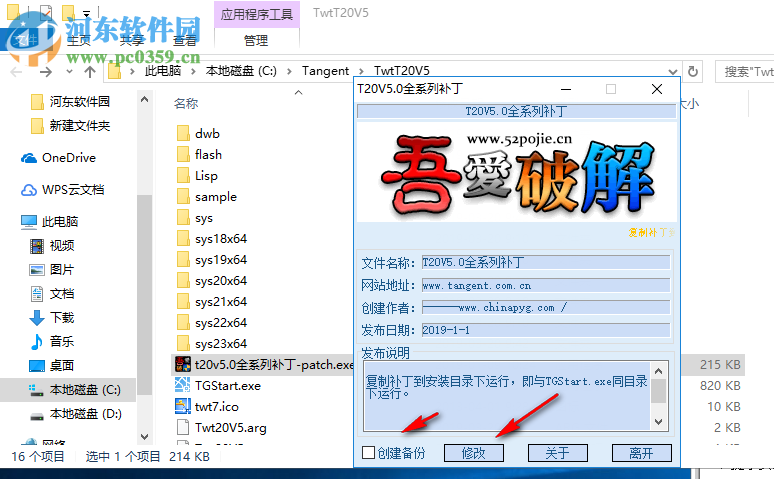Viewport: 774px width, 479px height.
Task: Check the 创建备份 checkbox
Action: (x=368, y=452)
